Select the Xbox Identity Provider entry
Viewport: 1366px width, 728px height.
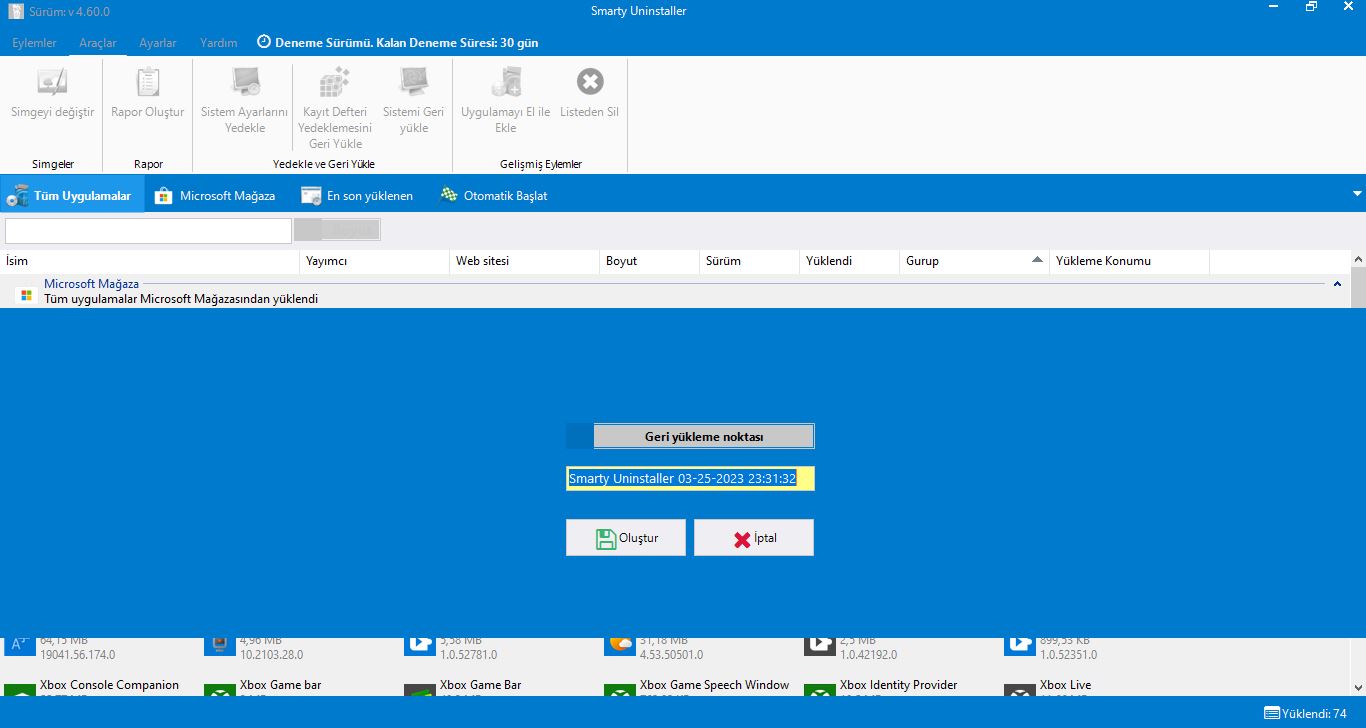[898, 685]
